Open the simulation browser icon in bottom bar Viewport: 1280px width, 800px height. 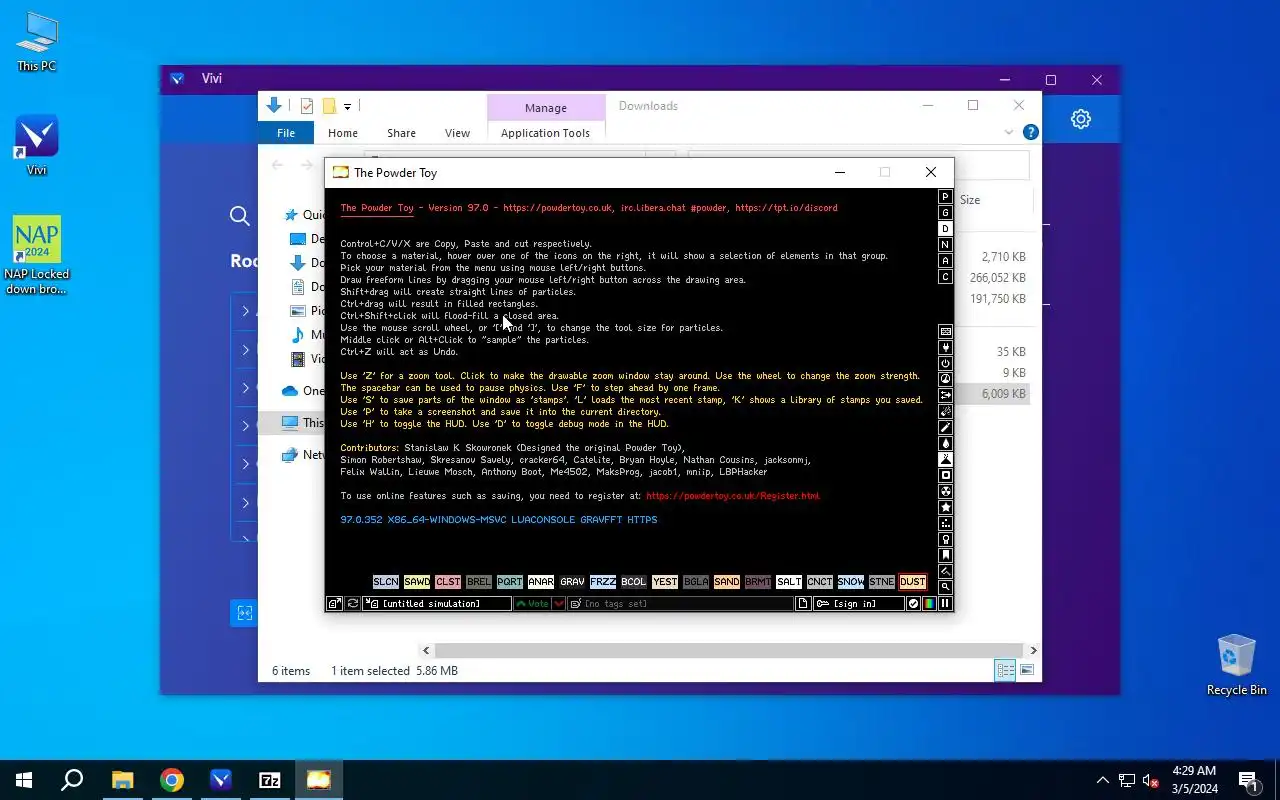tap(334, 604)
